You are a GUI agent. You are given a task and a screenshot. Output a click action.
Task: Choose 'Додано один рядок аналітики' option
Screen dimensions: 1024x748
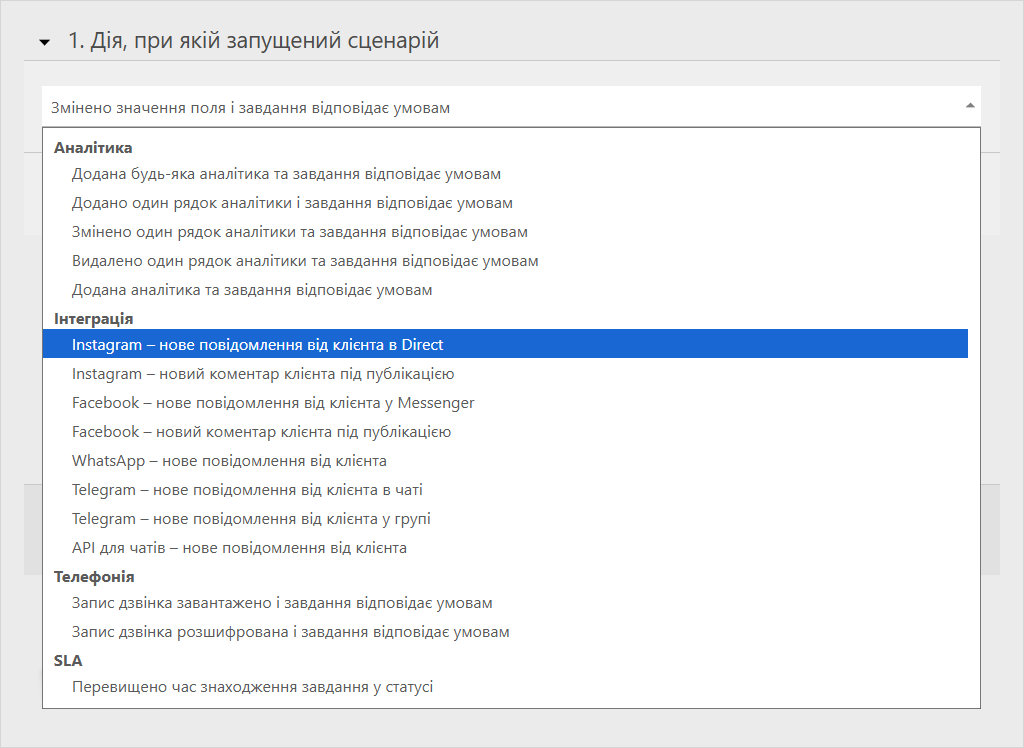292,203
